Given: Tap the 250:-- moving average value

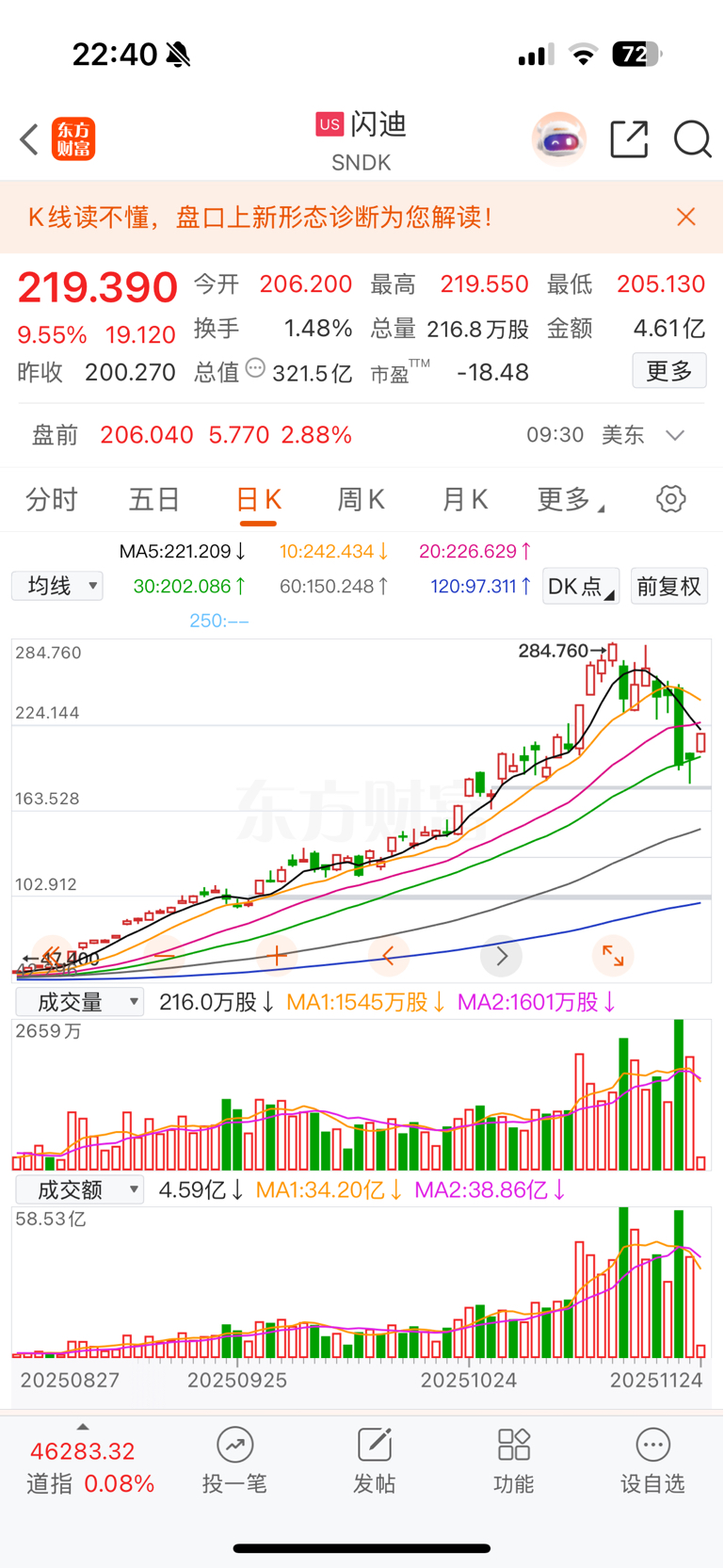Looking at the screenshot, I should tap(219, 621).
